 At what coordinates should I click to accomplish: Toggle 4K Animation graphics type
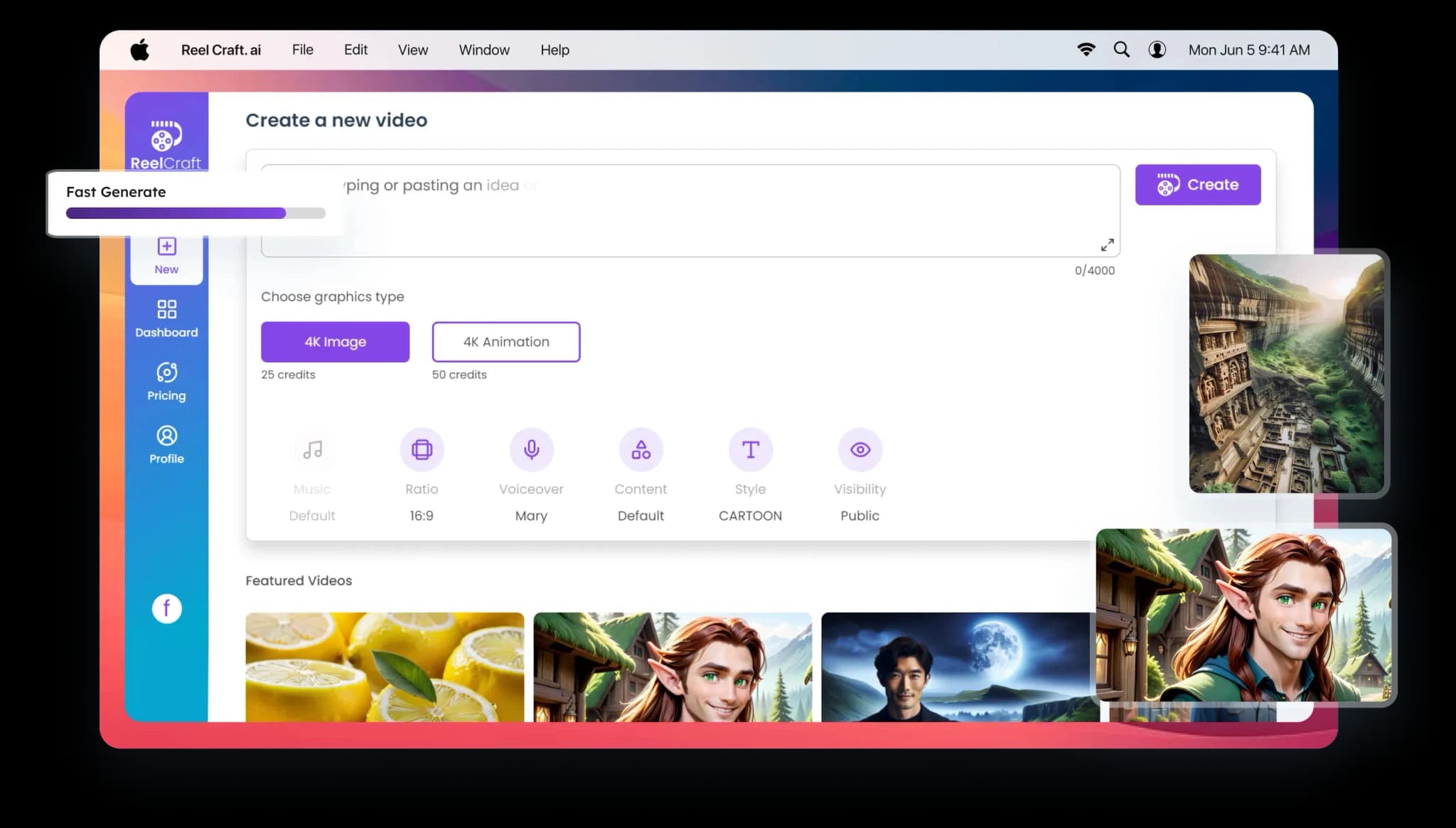pyautogui.click(x=506, y=341)
